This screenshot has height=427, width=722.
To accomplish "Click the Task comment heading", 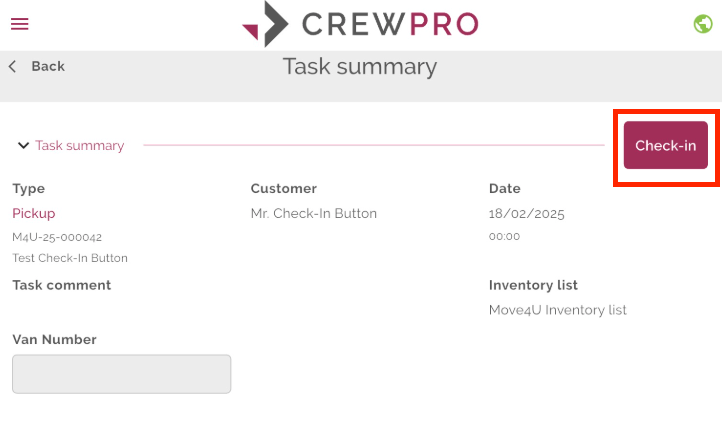I will pyautogui.click(x=62, y=285).
